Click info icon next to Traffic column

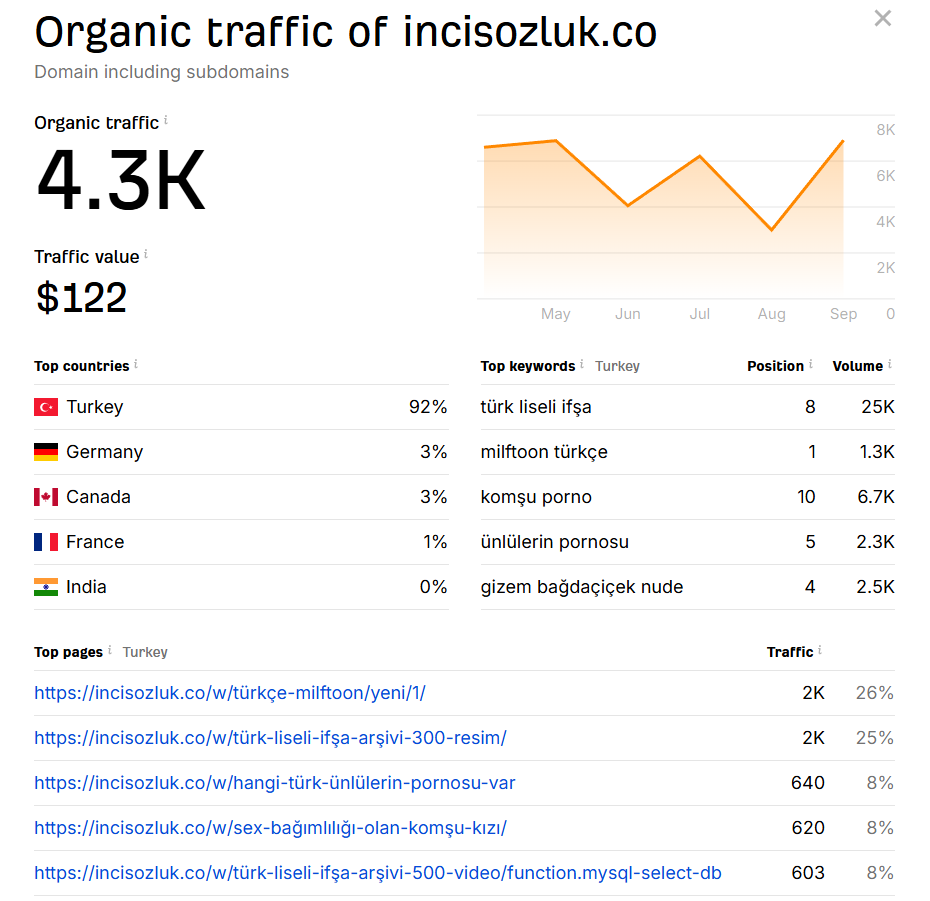[820, 650]
